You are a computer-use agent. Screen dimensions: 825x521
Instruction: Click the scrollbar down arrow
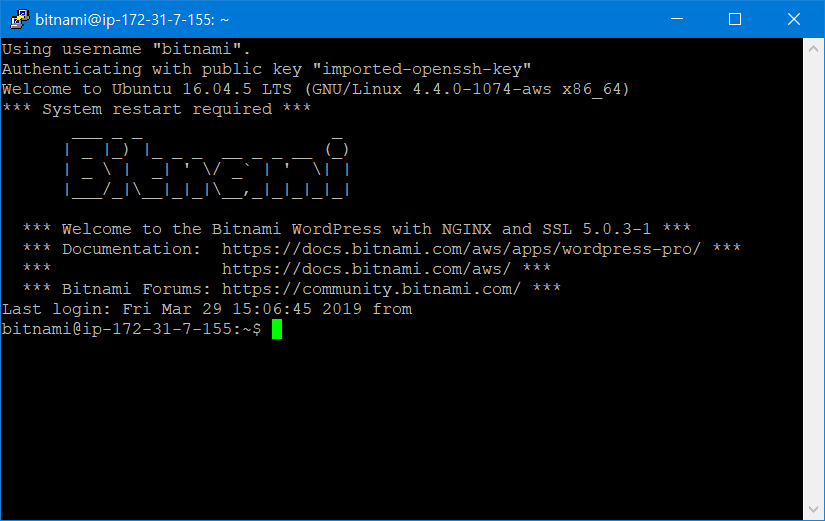pyautogui.click(x=814, y=509)
